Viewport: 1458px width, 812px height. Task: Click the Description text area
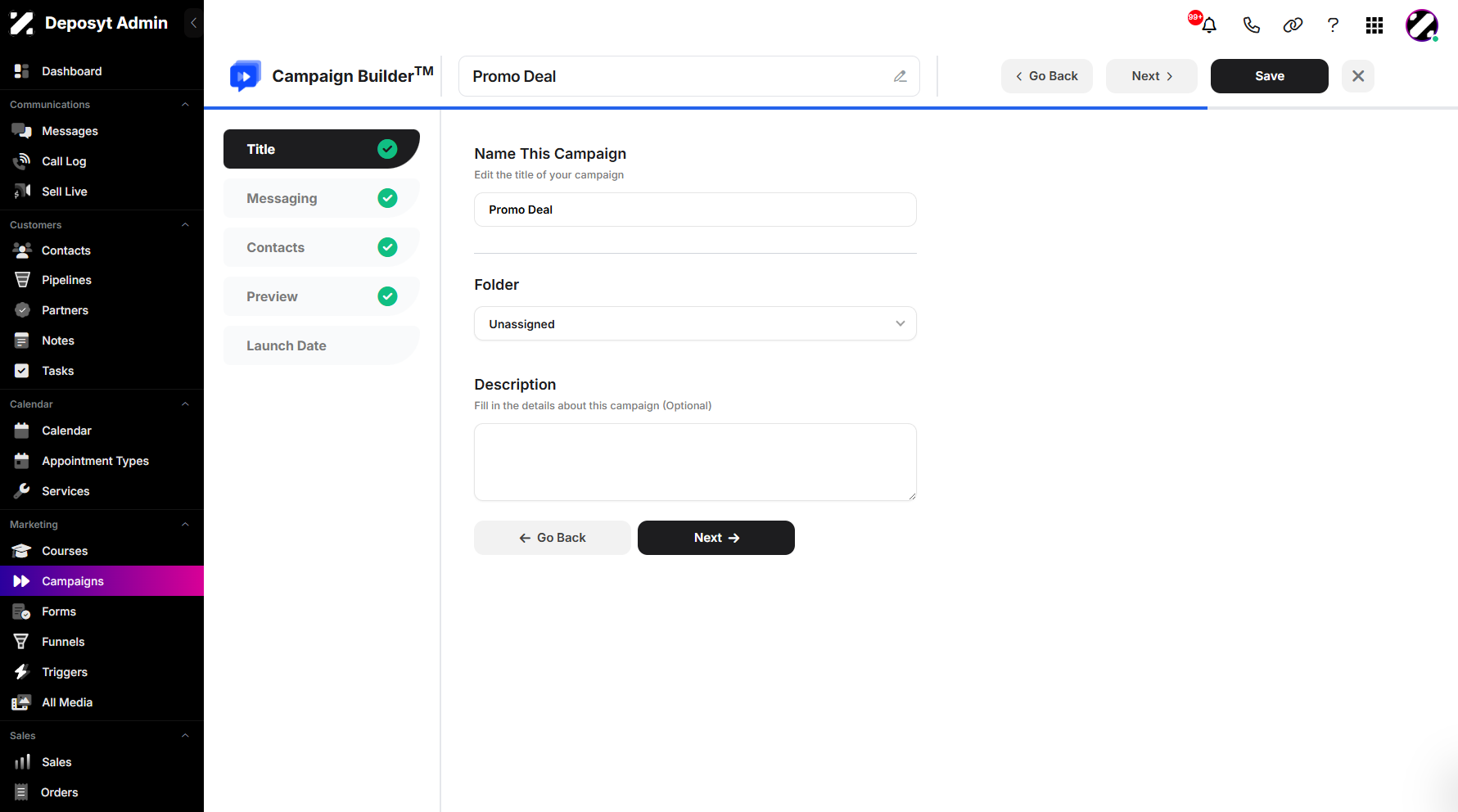(x=695, y=462)
